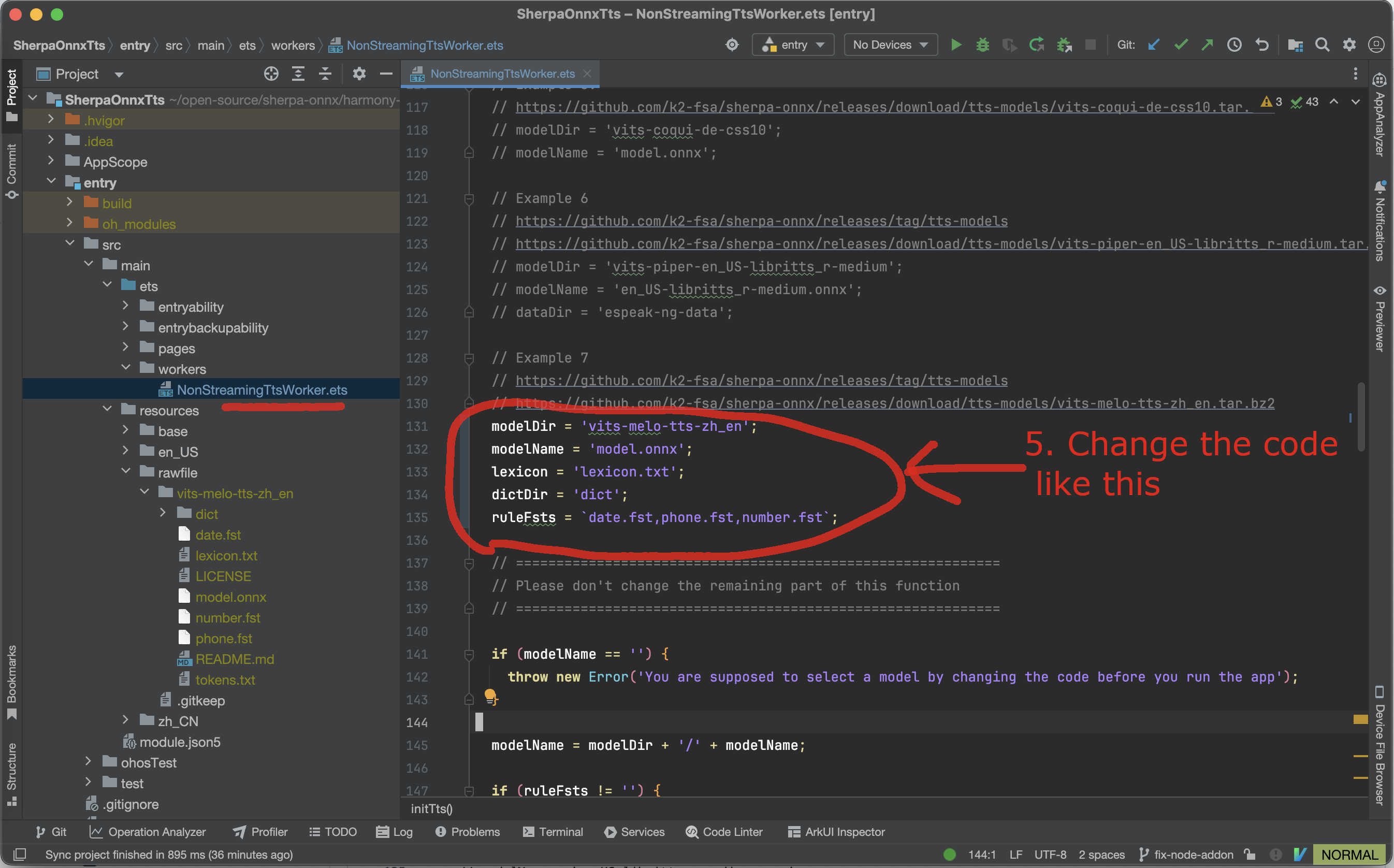1394x868 pixels.
Task: Click the Git update project arrow
Action: coord(1154,45)
